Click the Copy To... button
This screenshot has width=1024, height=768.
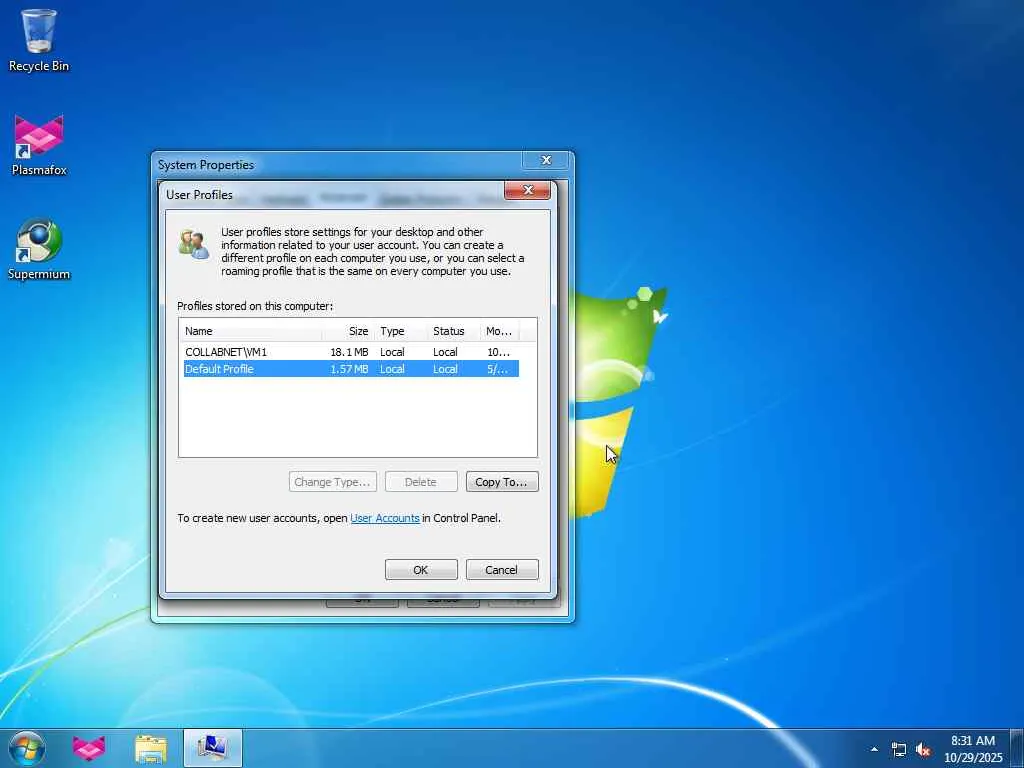(x=502, y=482)
